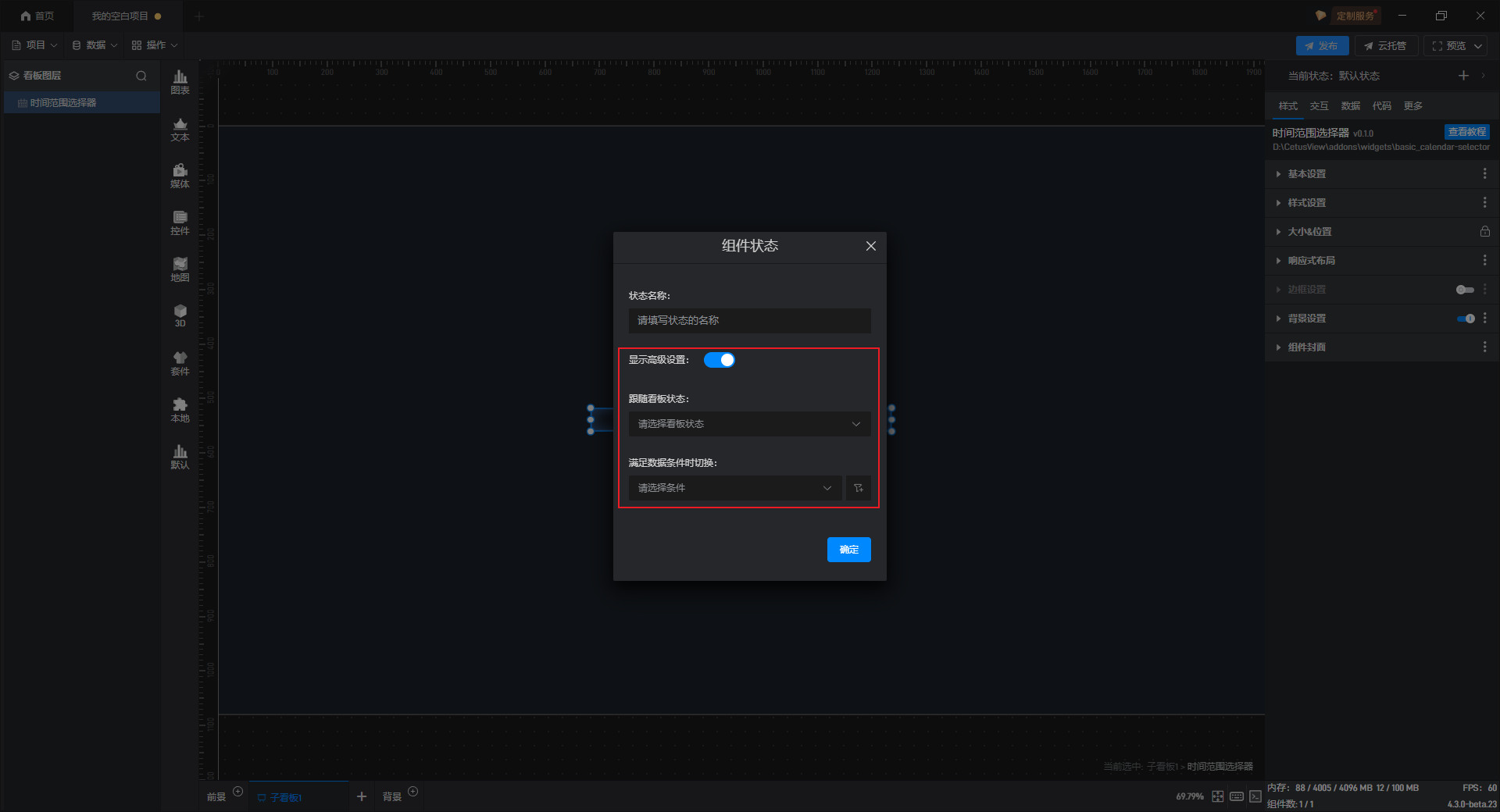Open the 请选择条件 dropdown

735,488
